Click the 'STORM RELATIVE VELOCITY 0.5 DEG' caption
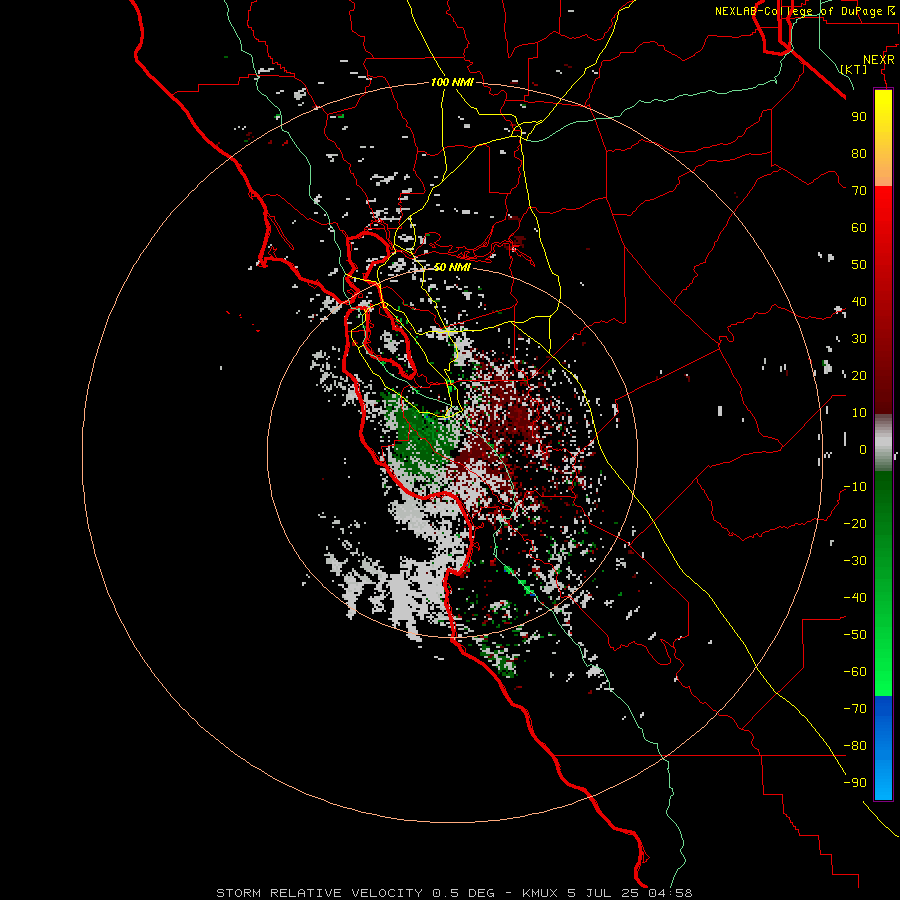The image size is (900, 900). (x=355, y=893)
